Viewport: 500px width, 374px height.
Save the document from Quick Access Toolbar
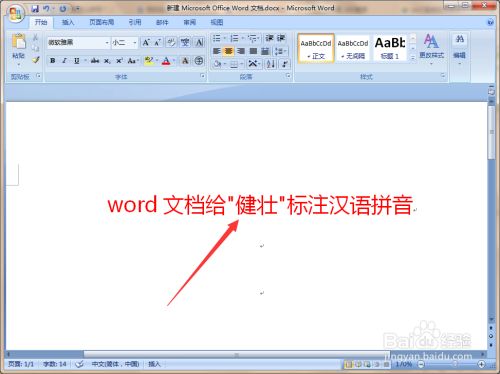(x=35, y=9)
